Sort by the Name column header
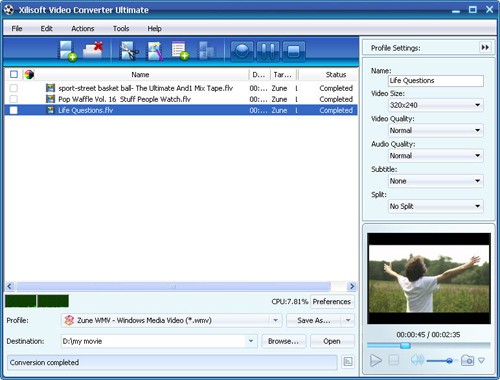Screen dimensions: 500x380 140,74
